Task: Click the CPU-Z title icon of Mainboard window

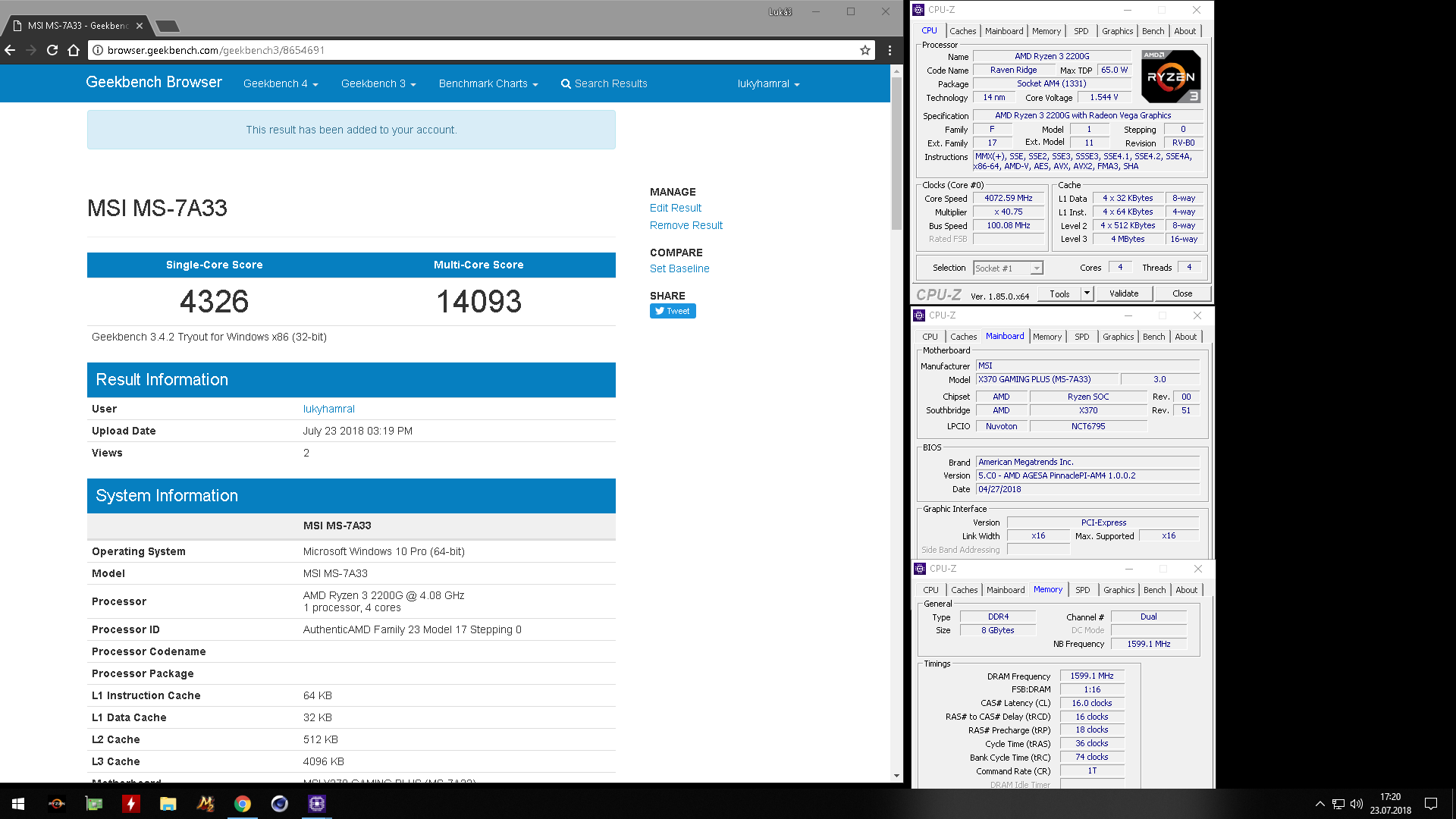Action: (x=919, y=315)
